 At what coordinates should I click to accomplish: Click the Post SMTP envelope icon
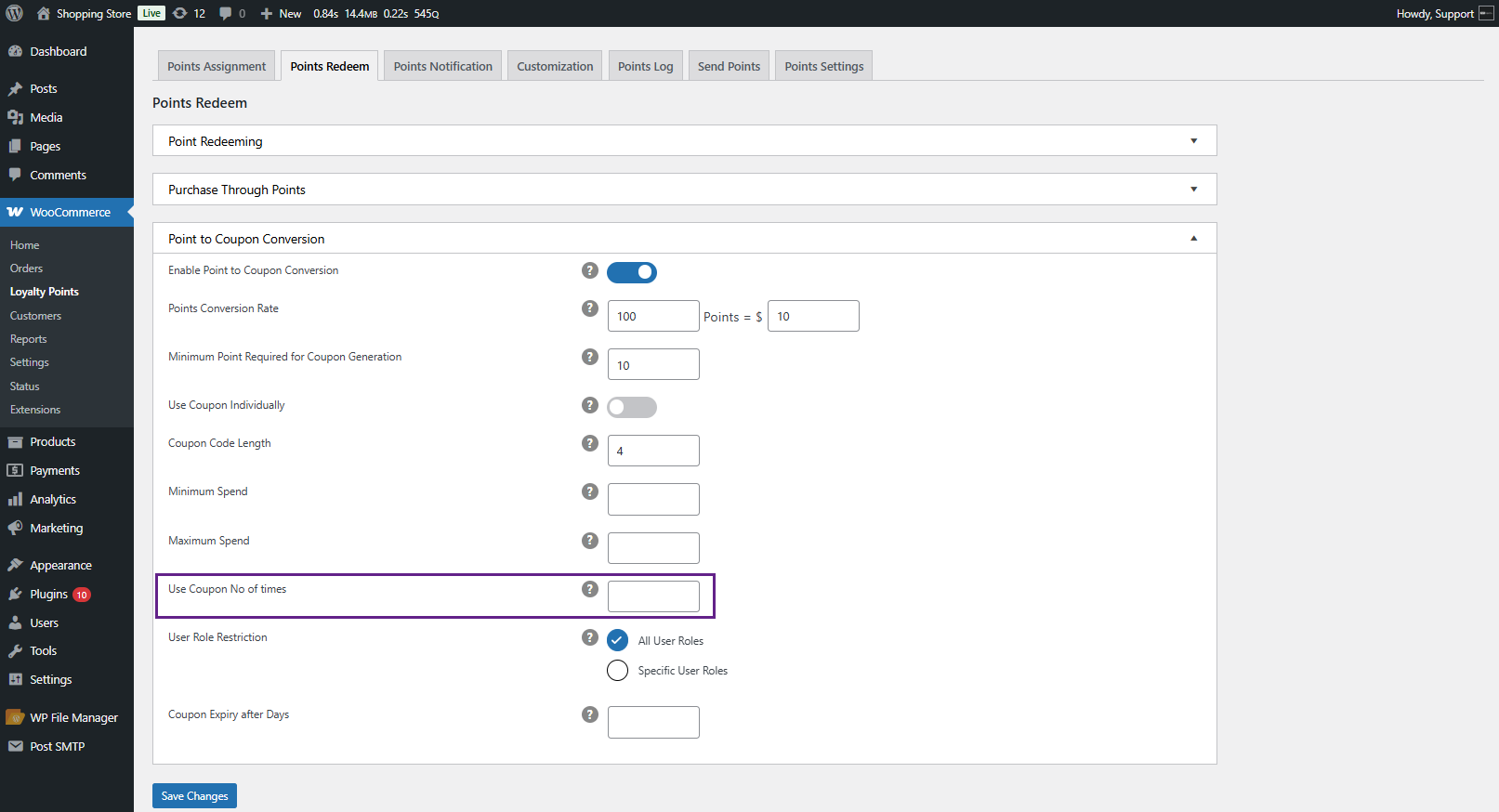tap(15, 746)
